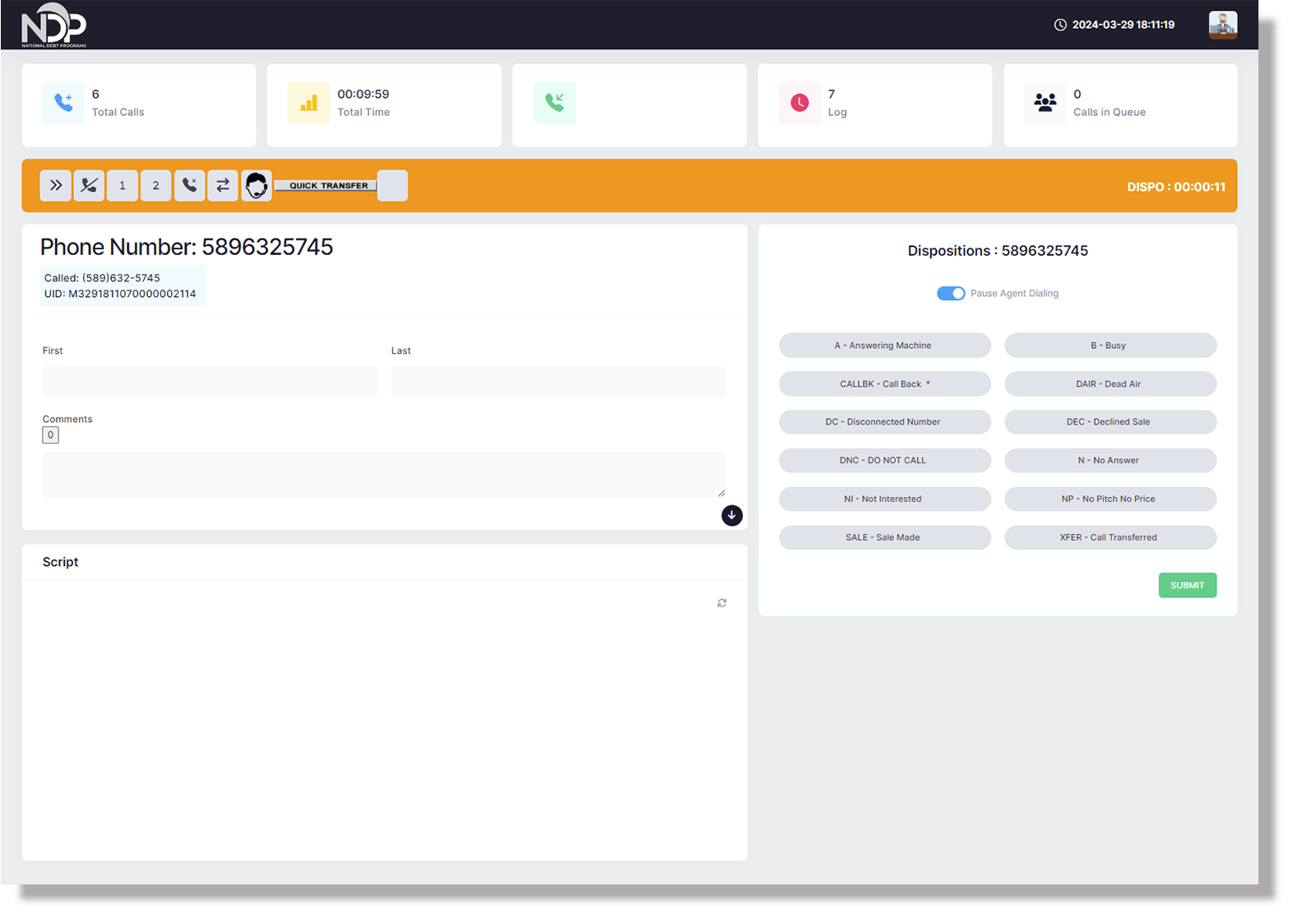Image resolution: width=1316 pixels, height=924 pixels.
Task: Toggle the Pause Agent Dialing switch
Action: (951, 294)
